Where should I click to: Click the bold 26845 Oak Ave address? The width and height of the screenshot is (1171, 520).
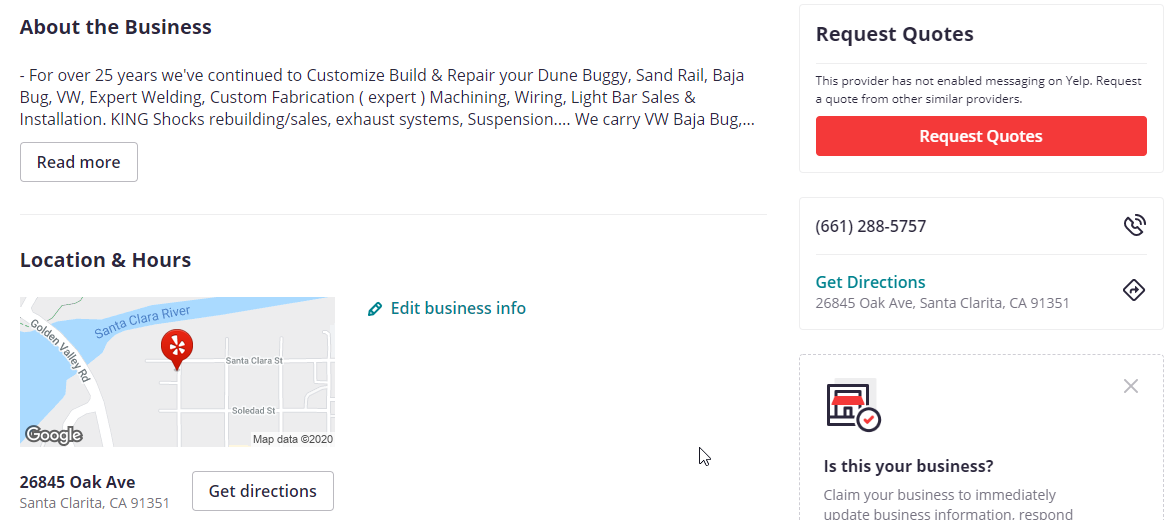(x=78, y=482)
